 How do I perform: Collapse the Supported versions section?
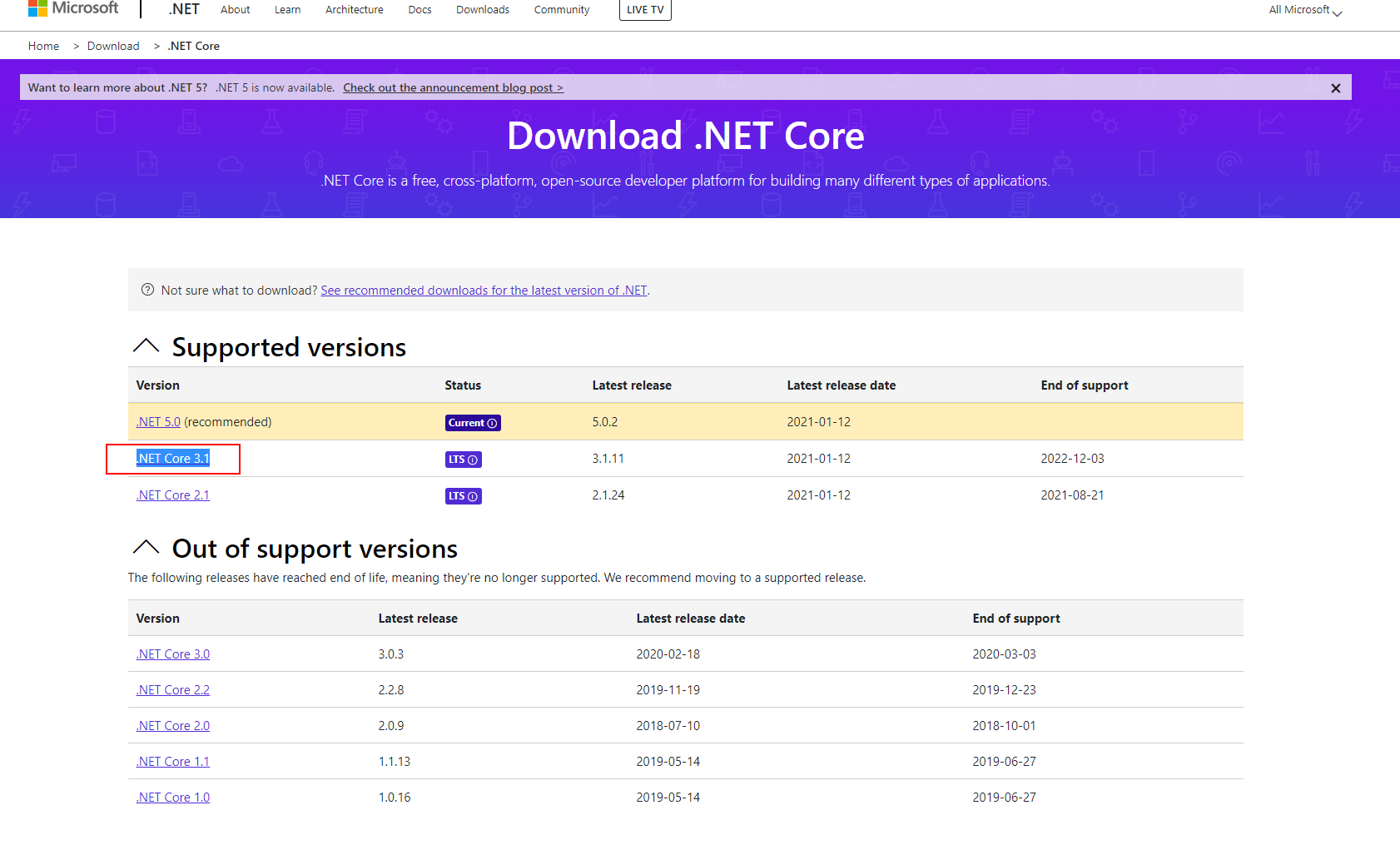tap(146, 346)
